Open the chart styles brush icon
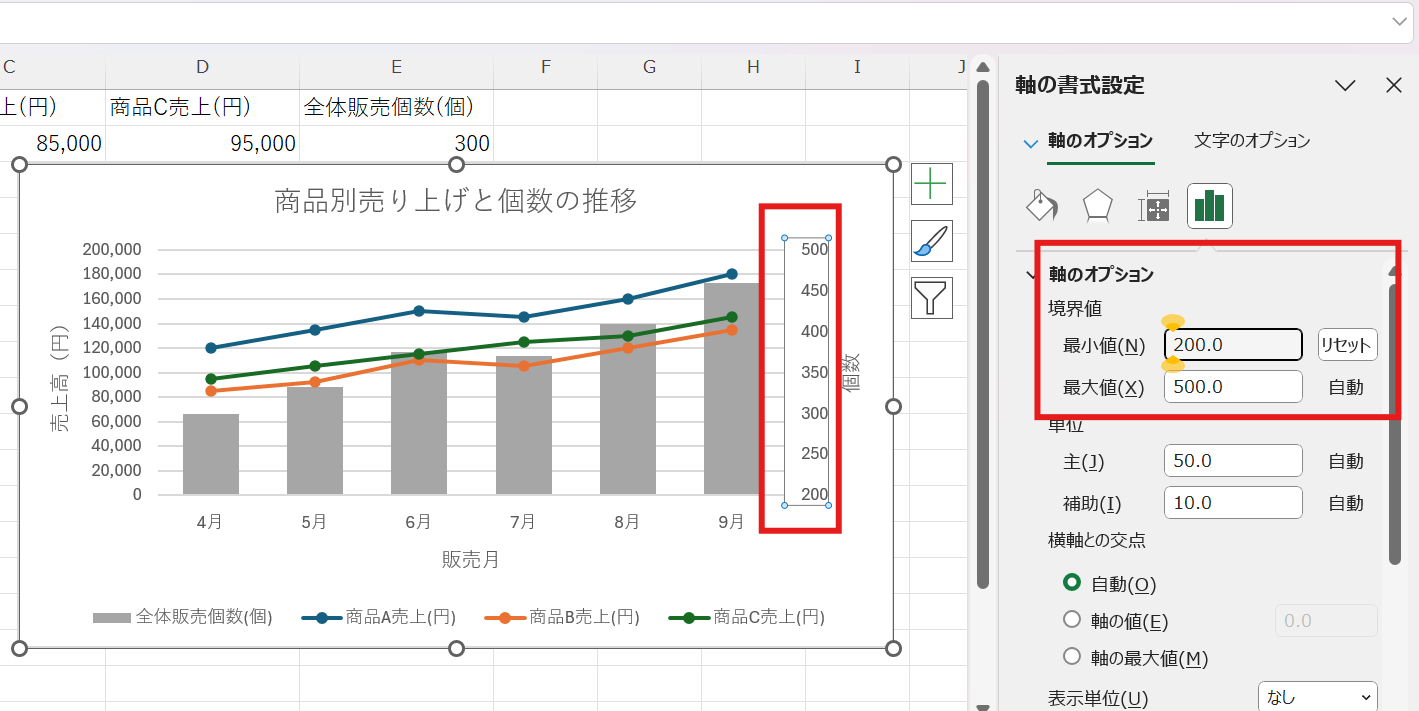The width and height of the screenshot is (1419, 711). coord(931,240)
